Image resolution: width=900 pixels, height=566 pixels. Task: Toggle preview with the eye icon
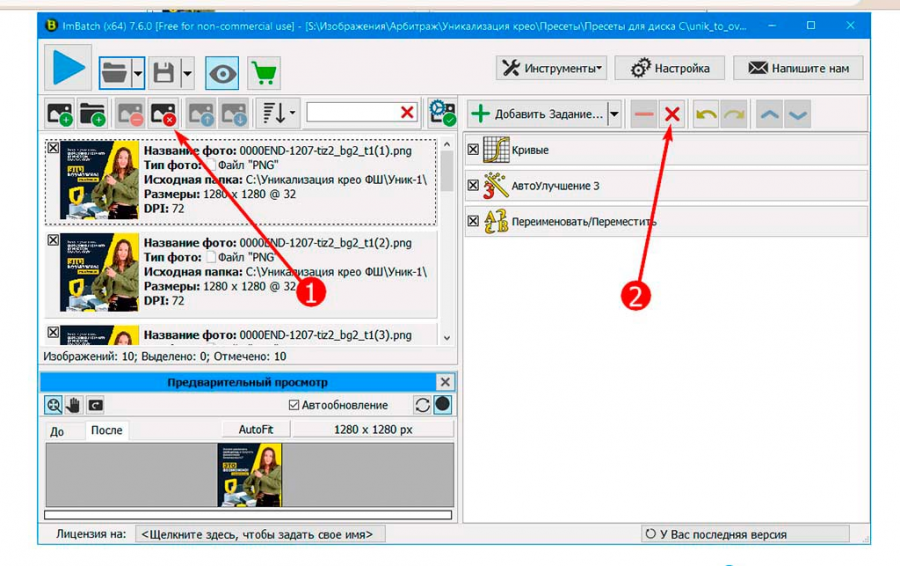pyautogui.click(x=222, y=73)
